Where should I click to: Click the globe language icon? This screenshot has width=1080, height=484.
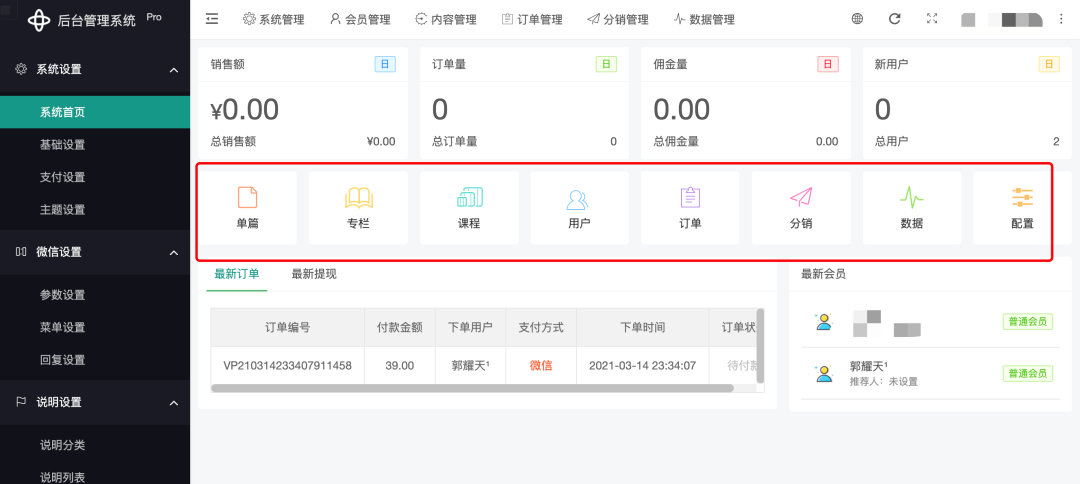coord(857,19)
